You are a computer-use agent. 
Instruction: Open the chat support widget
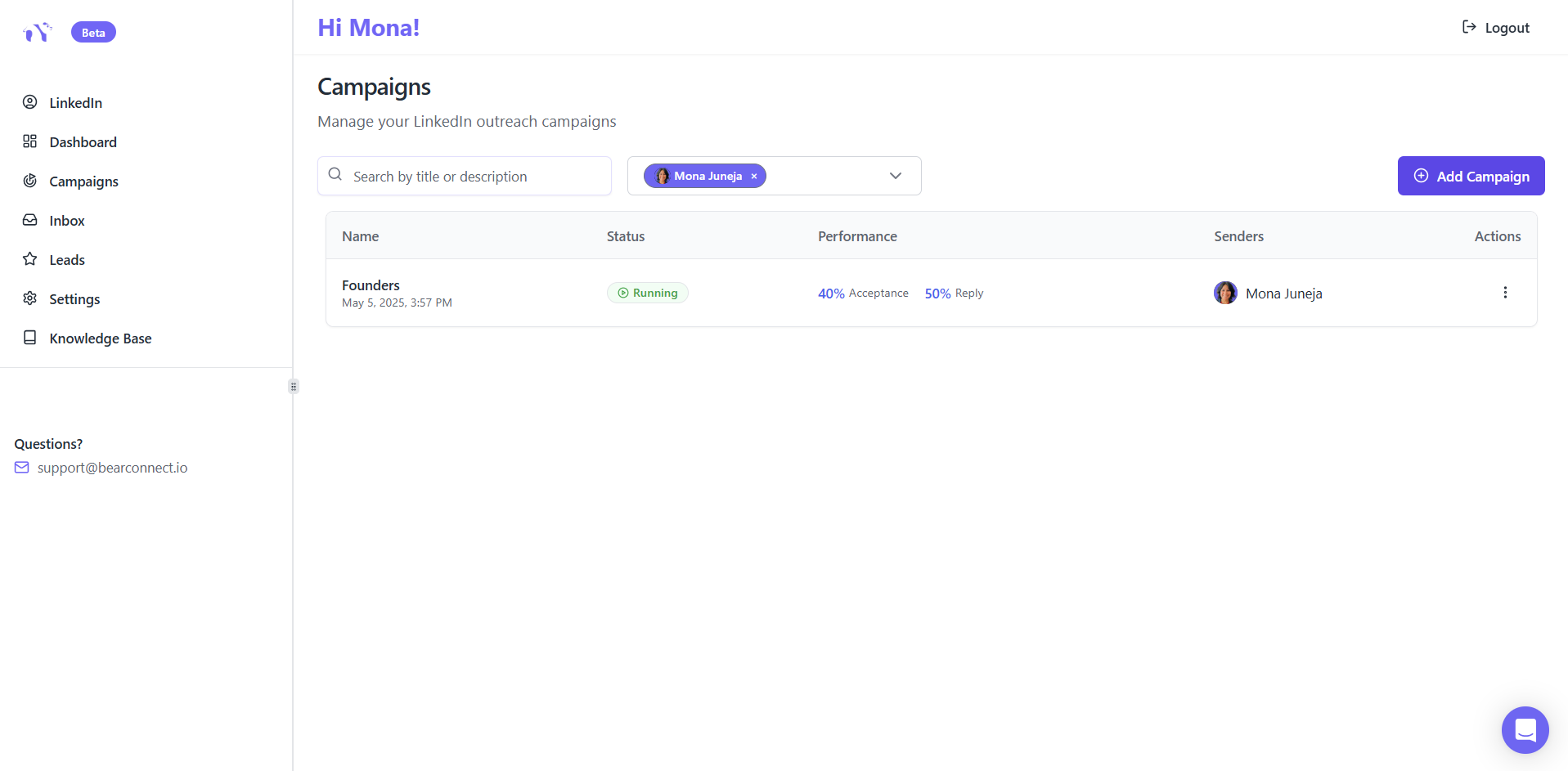[1525, 729]
